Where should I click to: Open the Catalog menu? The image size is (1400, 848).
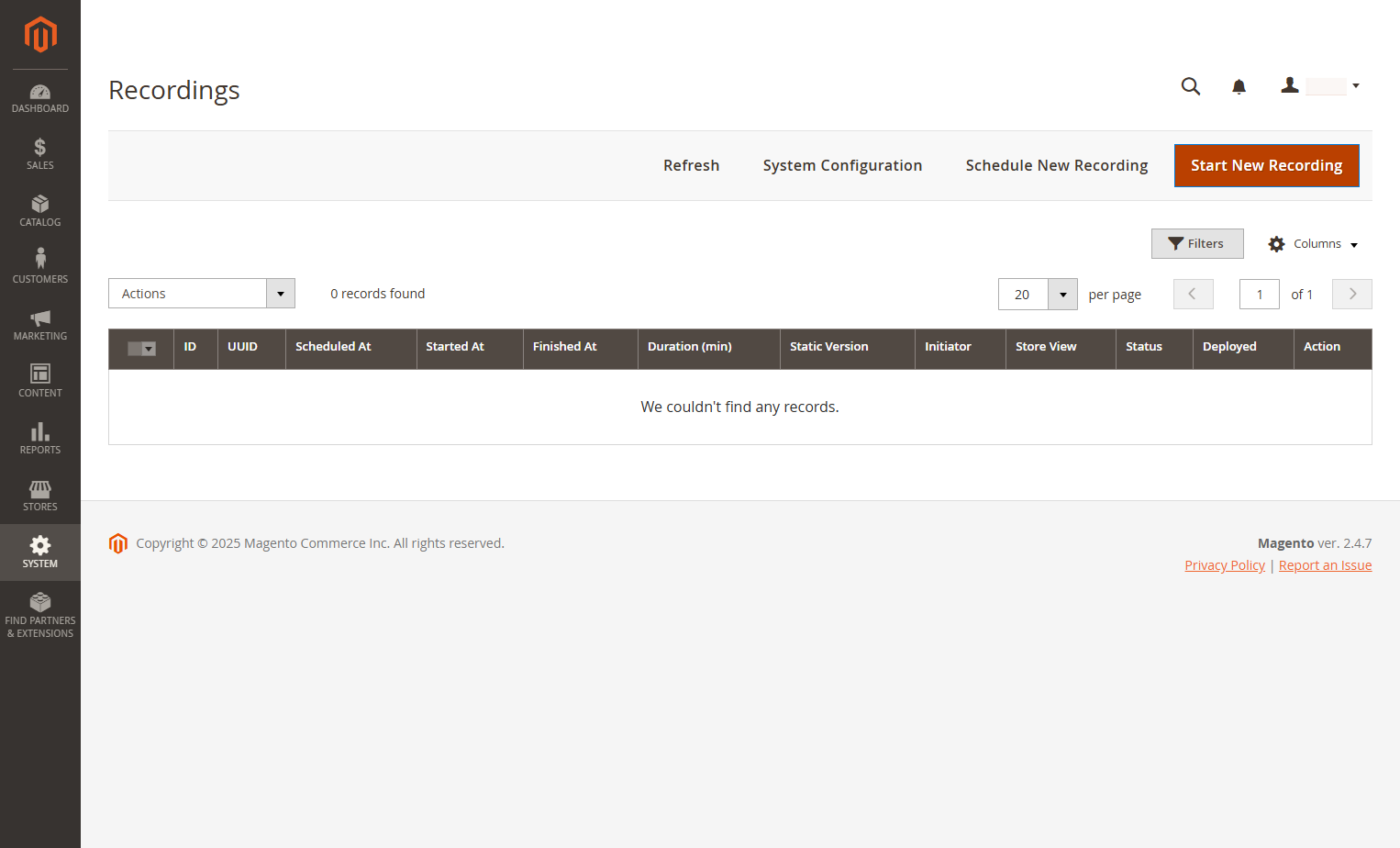pos(40,211)
